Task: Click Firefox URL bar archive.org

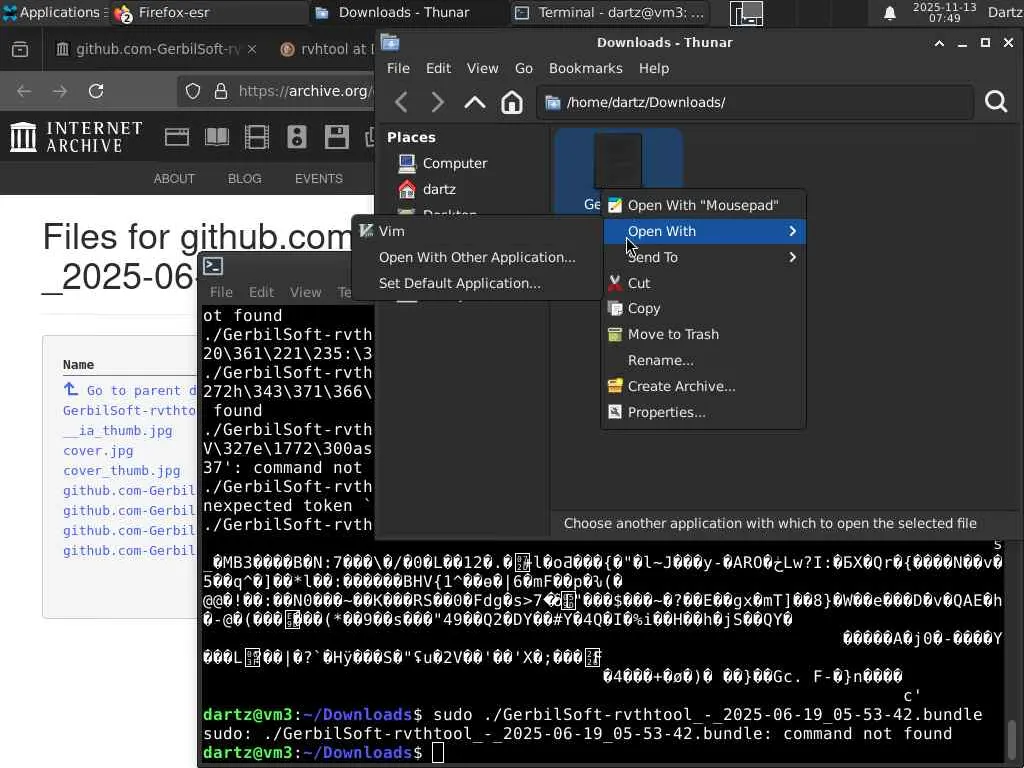Action: pyautogui.click(x=304, y=91)
